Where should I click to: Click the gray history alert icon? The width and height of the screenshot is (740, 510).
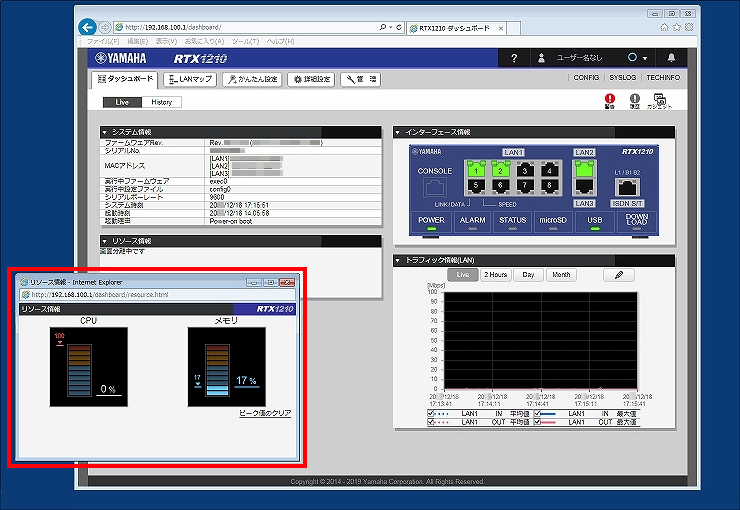coord(635,100)
